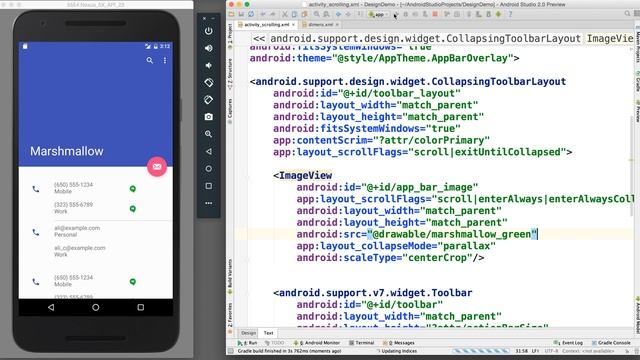Click the Open folder icon in Studio toolbar

coord(231,14)
